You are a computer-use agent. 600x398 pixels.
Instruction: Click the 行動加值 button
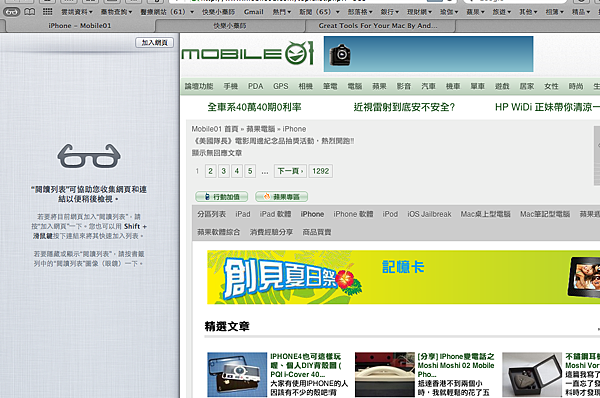point(222,197)
